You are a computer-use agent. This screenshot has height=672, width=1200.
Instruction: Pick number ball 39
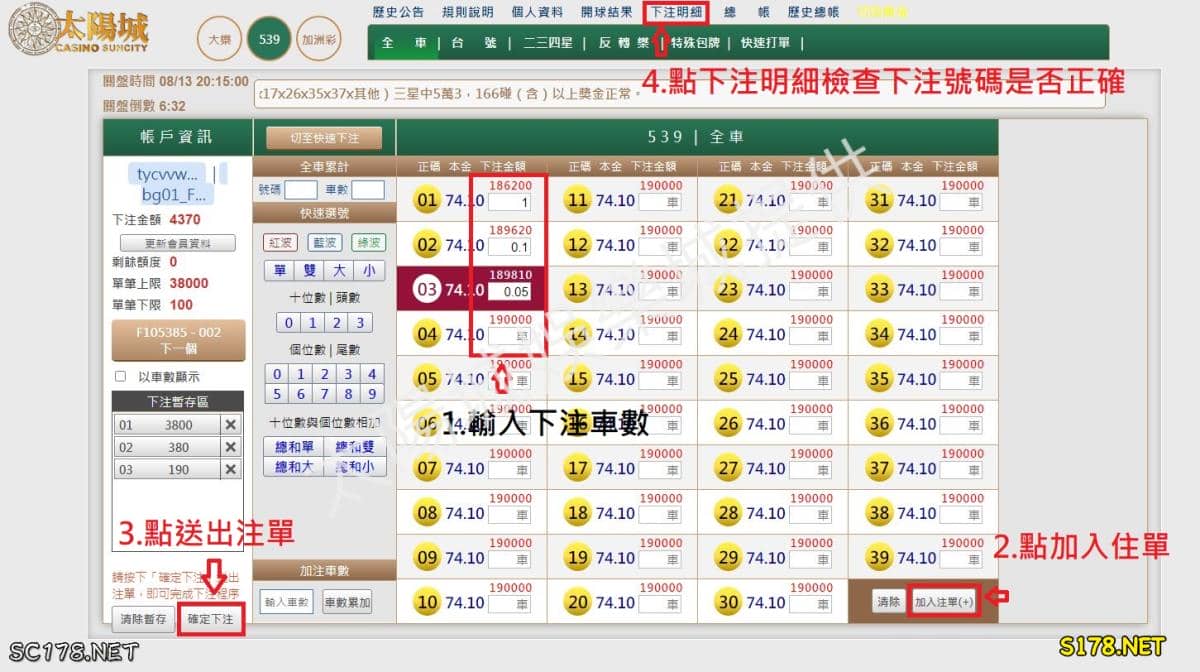click(x=879, y=558)
